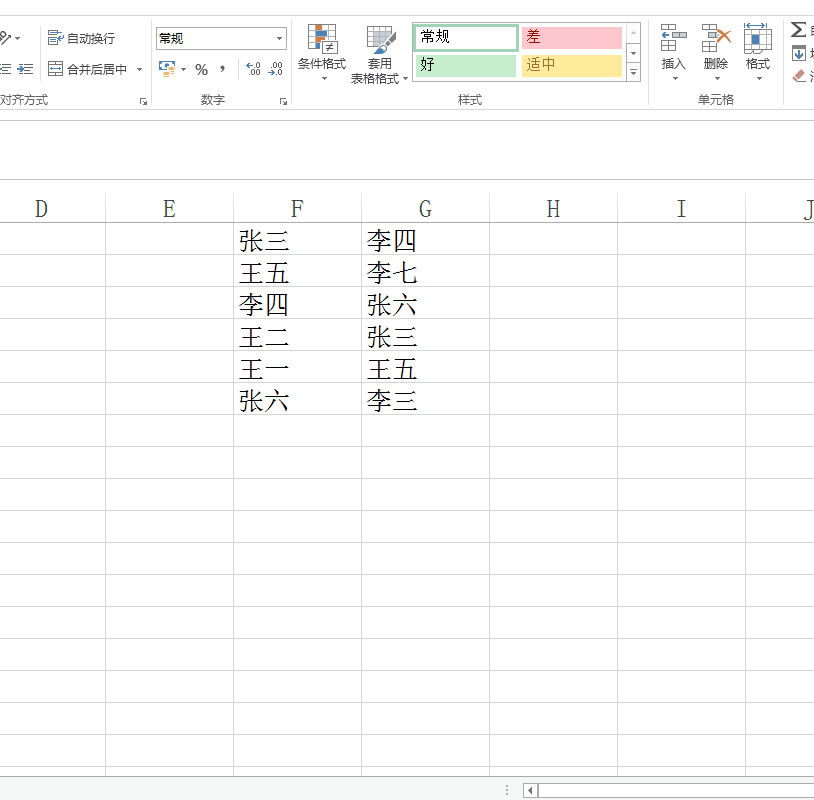Screen dimensions: 814x800
Task: Select cell with 张三 in column F
Action: click(297, 239)
